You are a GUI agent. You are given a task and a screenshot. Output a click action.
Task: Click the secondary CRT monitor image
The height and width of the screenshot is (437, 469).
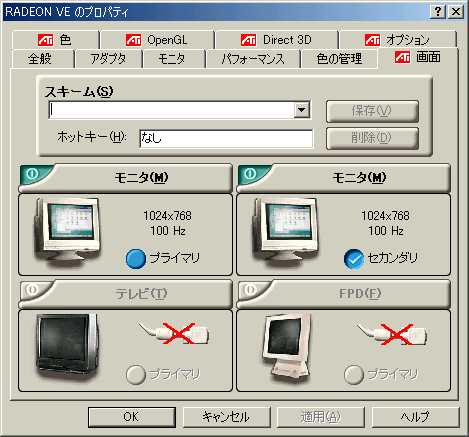coord(285,231)
